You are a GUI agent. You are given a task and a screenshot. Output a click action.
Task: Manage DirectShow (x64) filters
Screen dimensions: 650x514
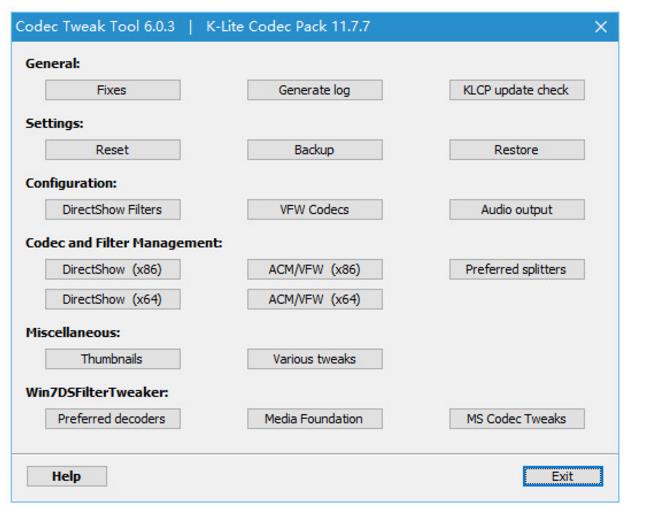112,299
